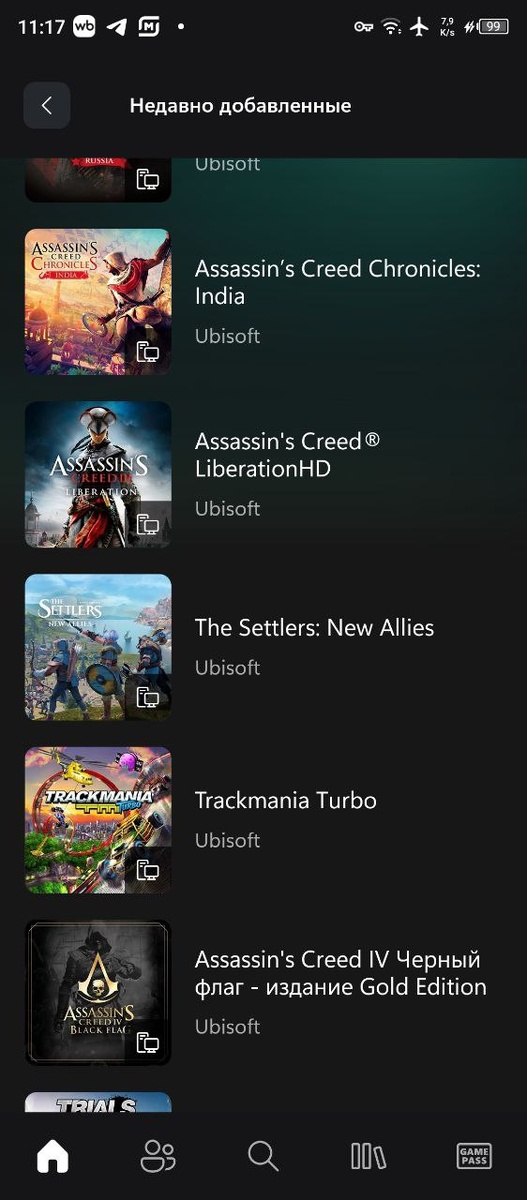Tap device icon on Settlers New Allies cover

148,697
